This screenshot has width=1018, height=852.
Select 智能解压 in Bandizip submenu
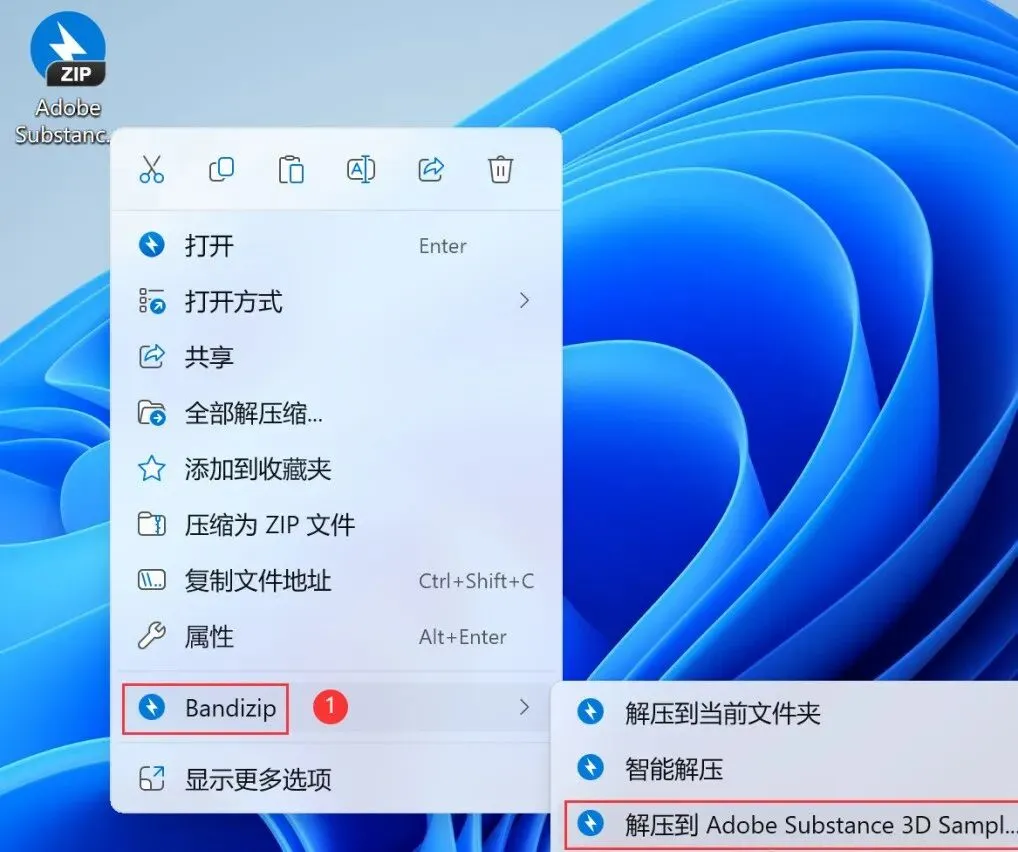(788, 769)
